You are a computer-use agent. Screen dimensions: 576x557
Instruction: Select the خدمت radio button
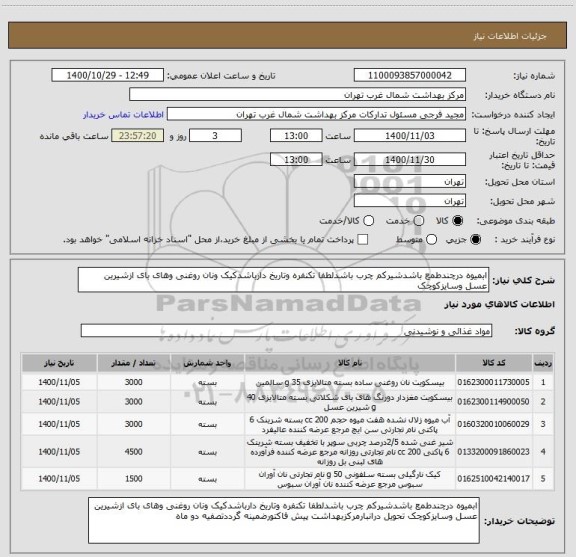pyautogui.click(x=419, y=221)
